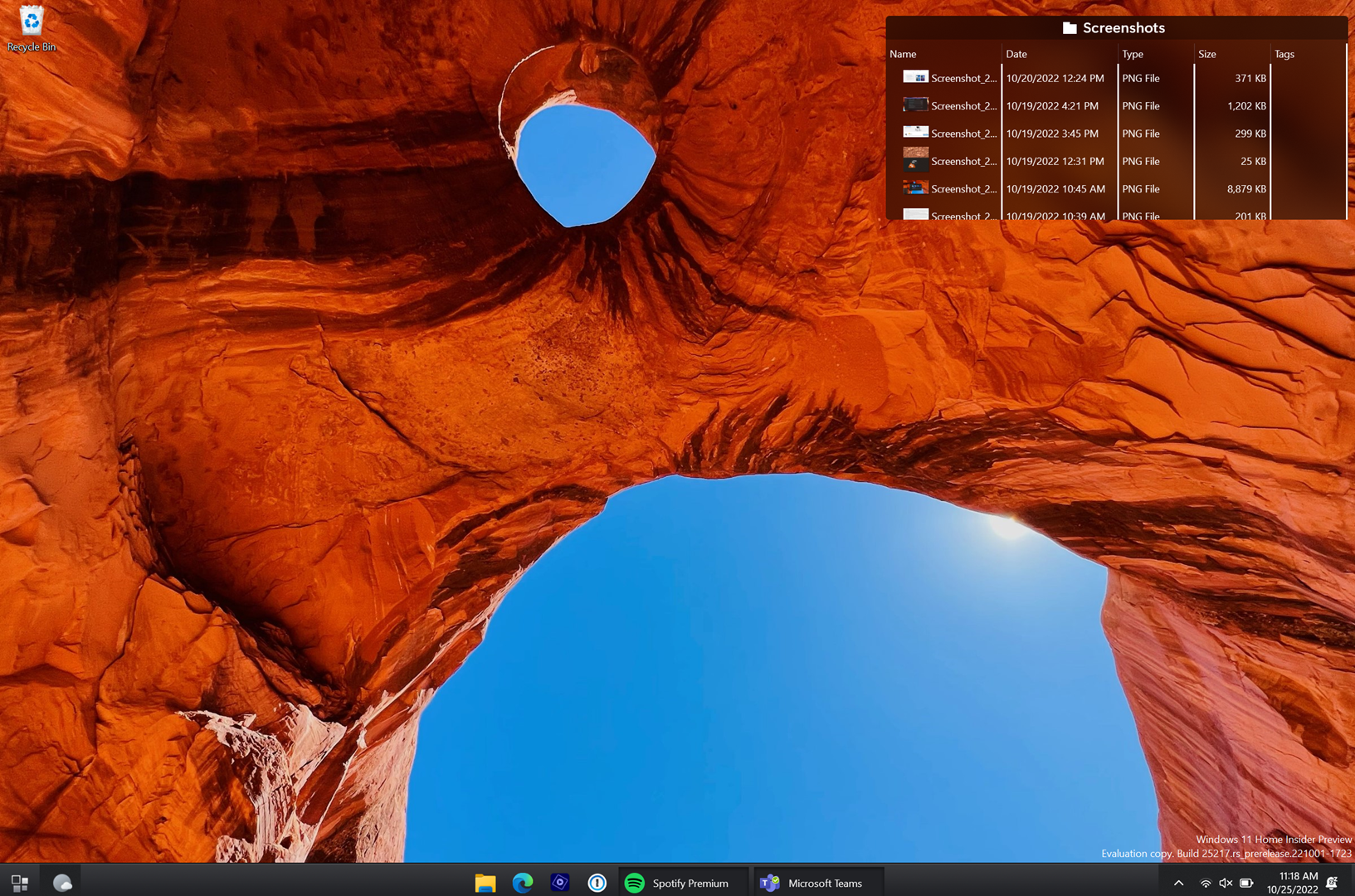Click the 299 KB size cell

pyautogui.click(x=1250, y=134)
